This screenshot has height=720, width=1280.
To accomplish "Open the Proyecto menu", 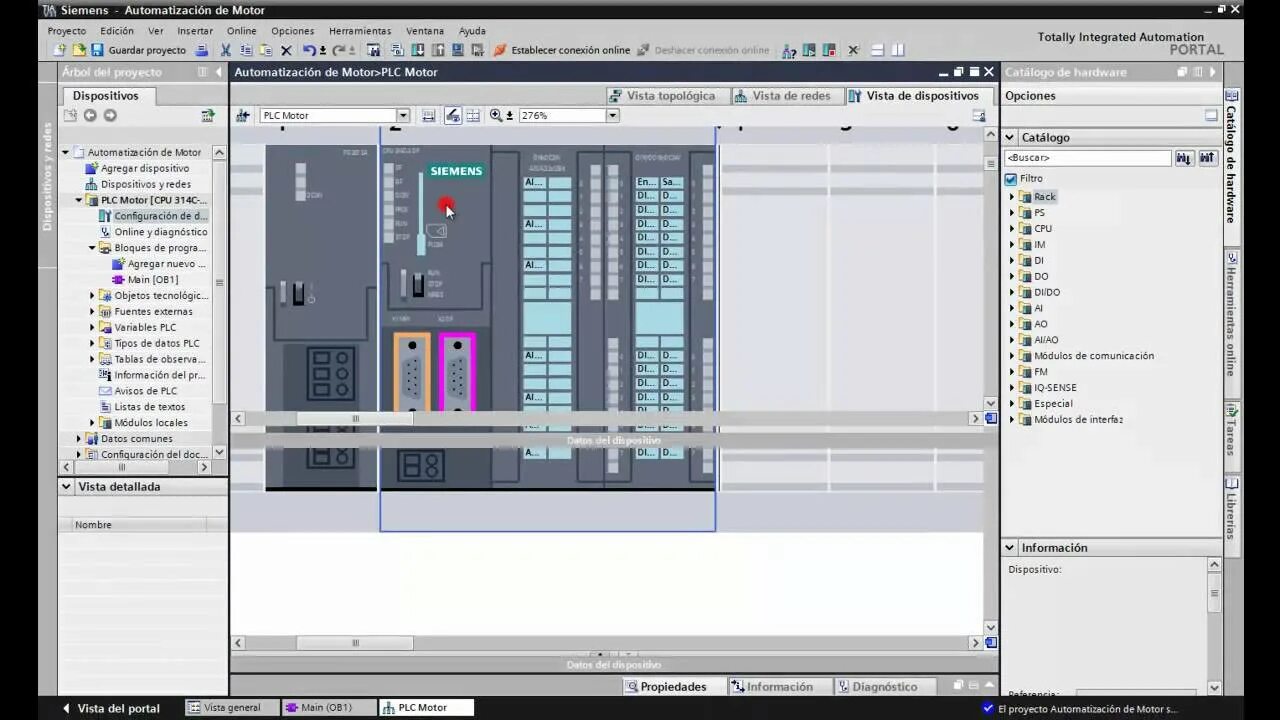I will [67, 31].
